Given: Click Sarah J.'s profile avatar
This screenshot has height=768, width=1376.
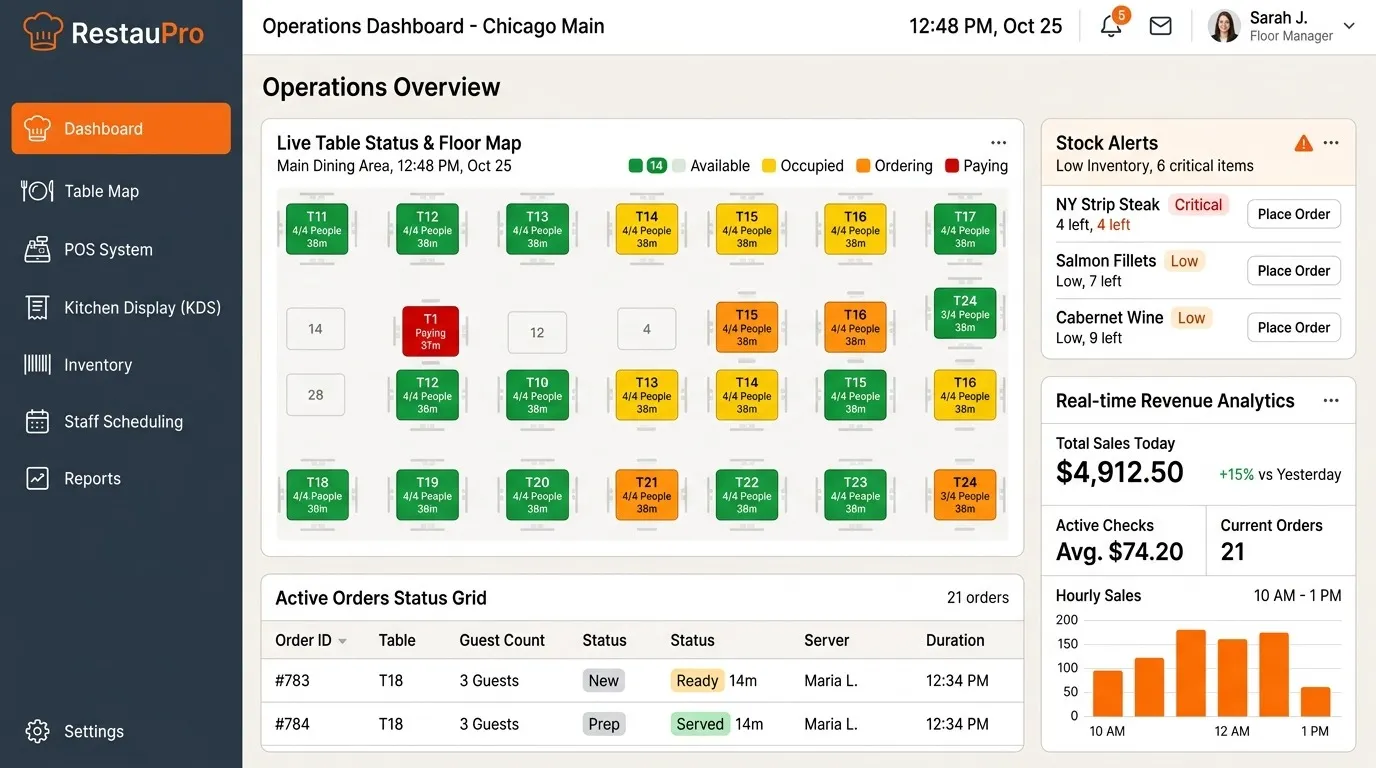Looking at the screenshot, I should [1224, 26].
